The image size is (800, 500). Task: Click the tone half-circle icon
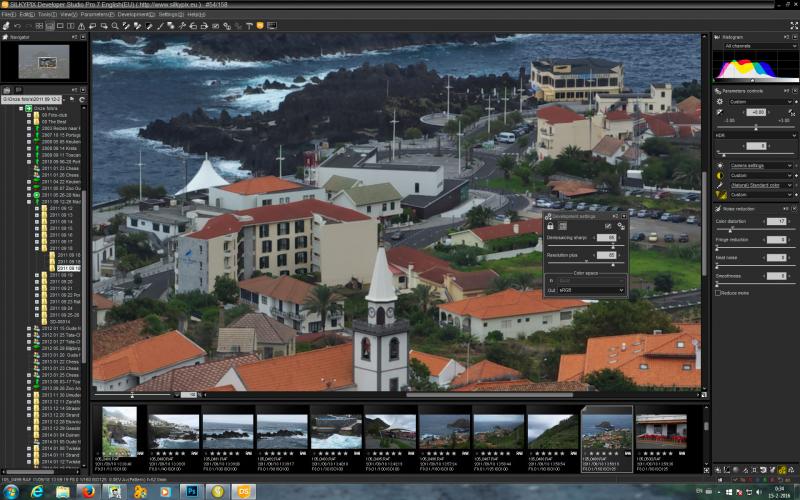point(720,176)
